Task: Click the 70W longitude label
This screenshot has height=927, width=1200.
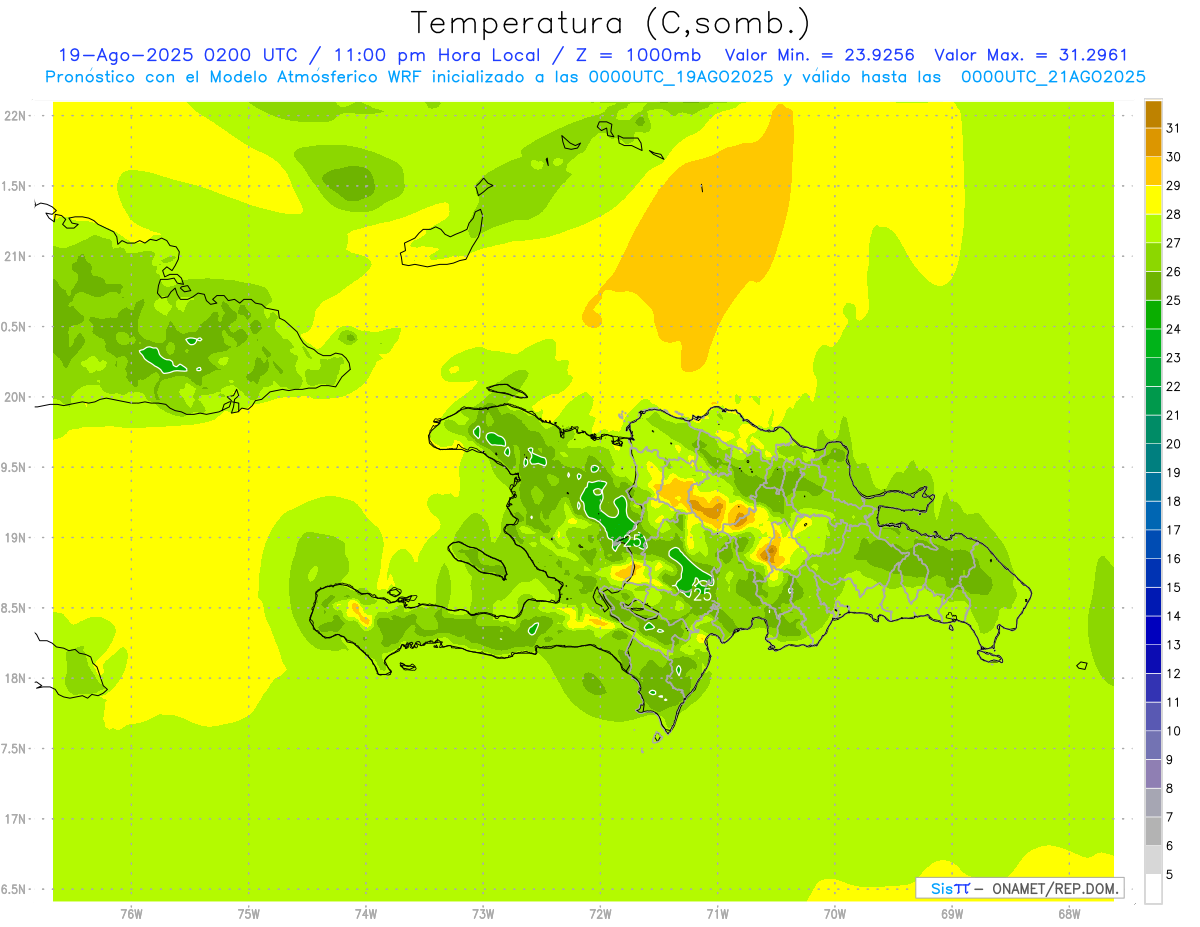Action: click(x=835, y=914)
